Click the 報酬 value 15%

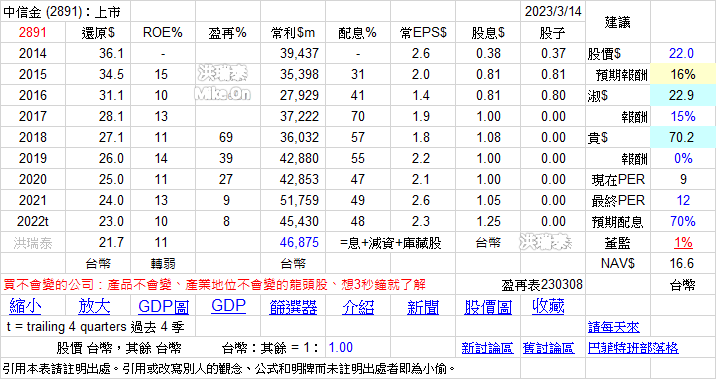683,116
